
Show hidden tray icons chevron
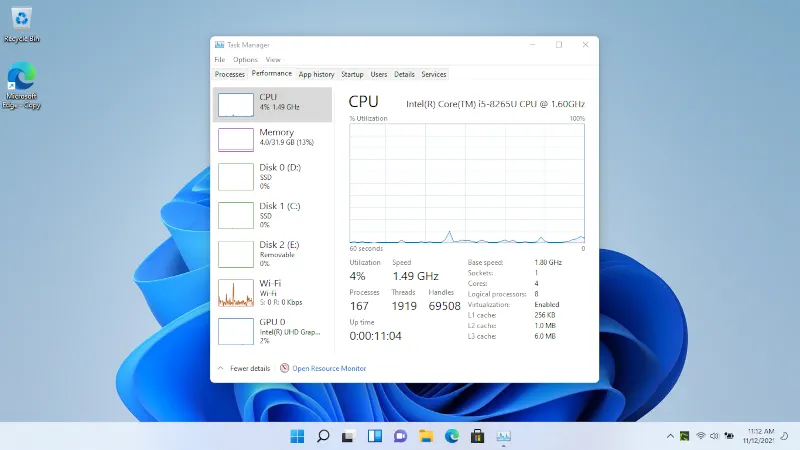[x=670, y=436]
